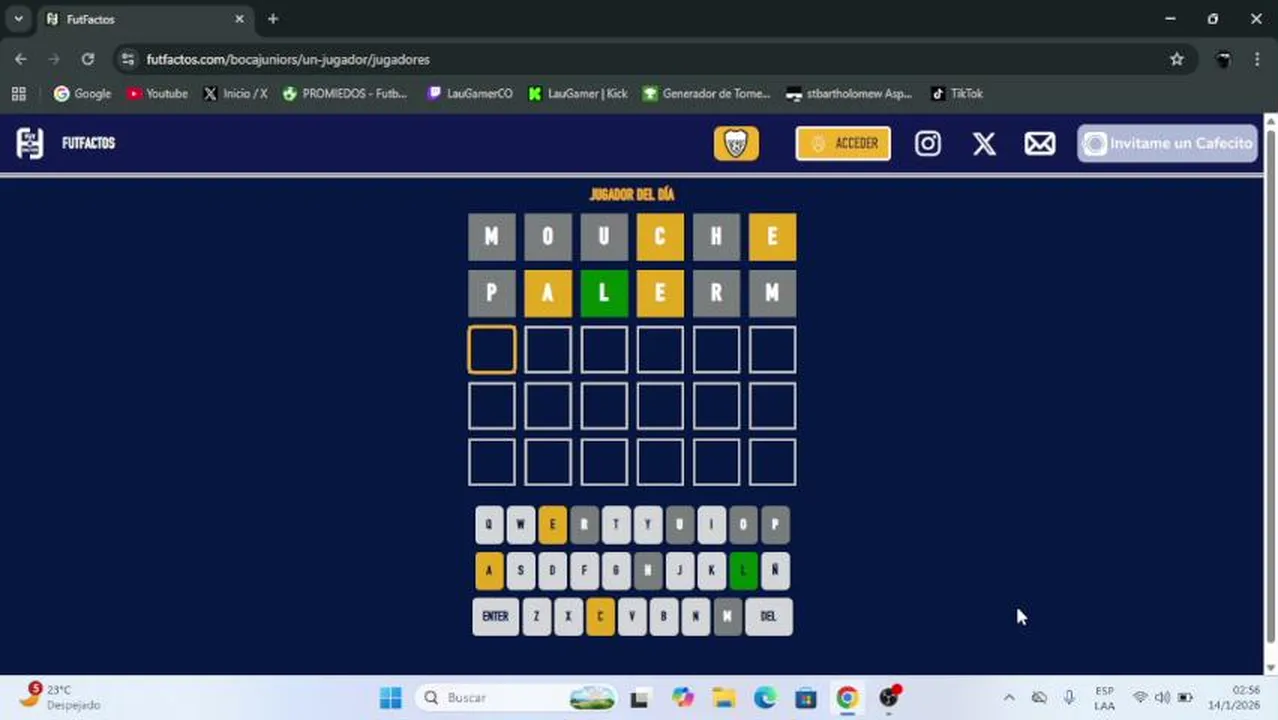The image size is (1278, 720).
Task: Tap the gray R key on the keyboard
Action: coord(584,524)
